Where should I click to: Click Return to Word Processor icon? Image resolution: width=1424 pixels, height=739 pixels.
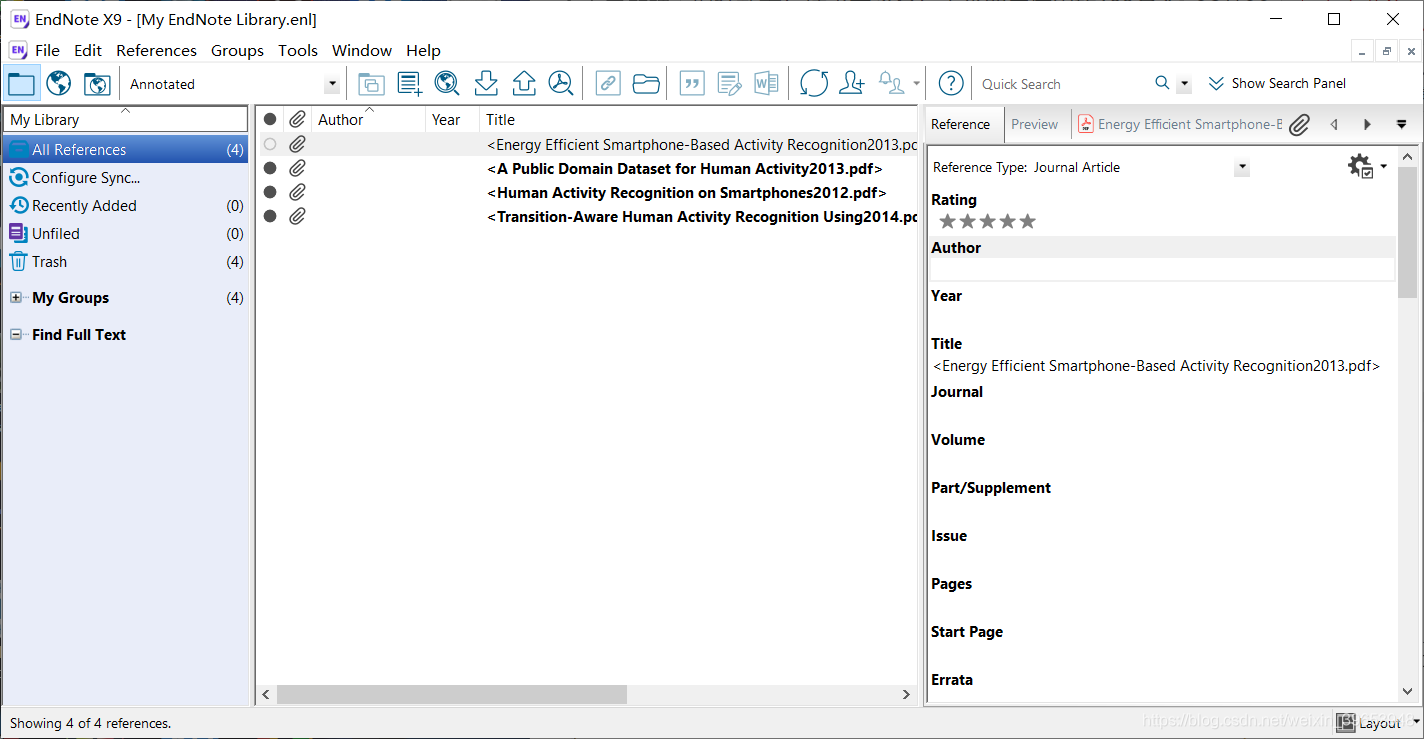pos(767,84)
